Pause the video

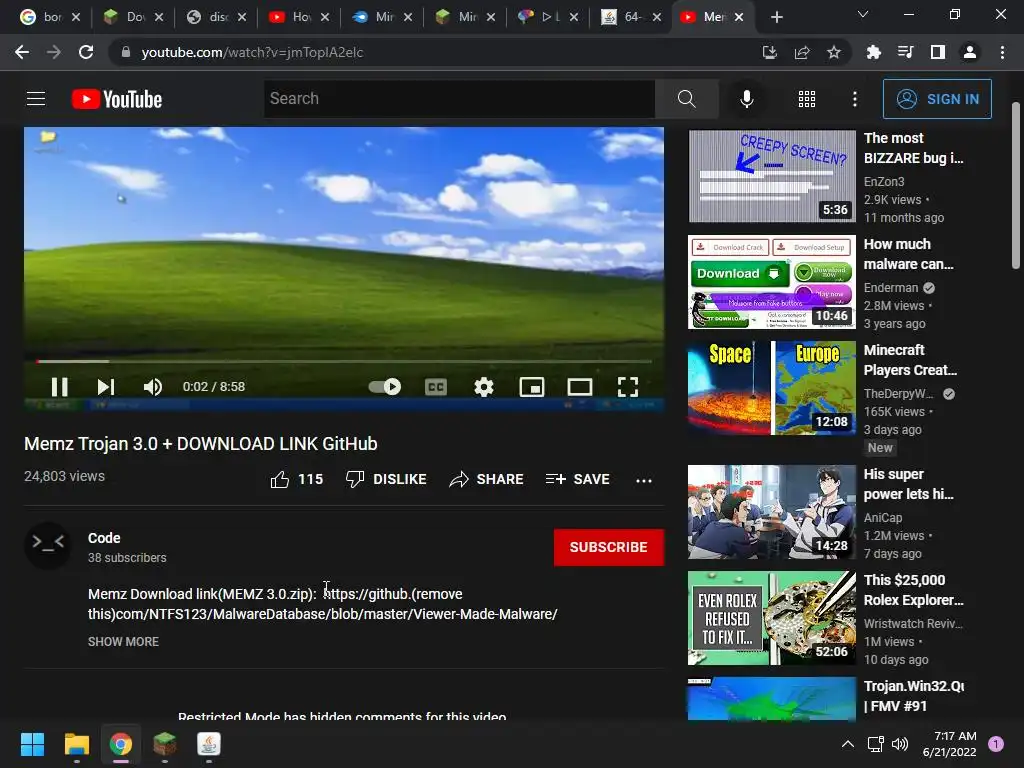pyautogui.click(x=59, y=387)
